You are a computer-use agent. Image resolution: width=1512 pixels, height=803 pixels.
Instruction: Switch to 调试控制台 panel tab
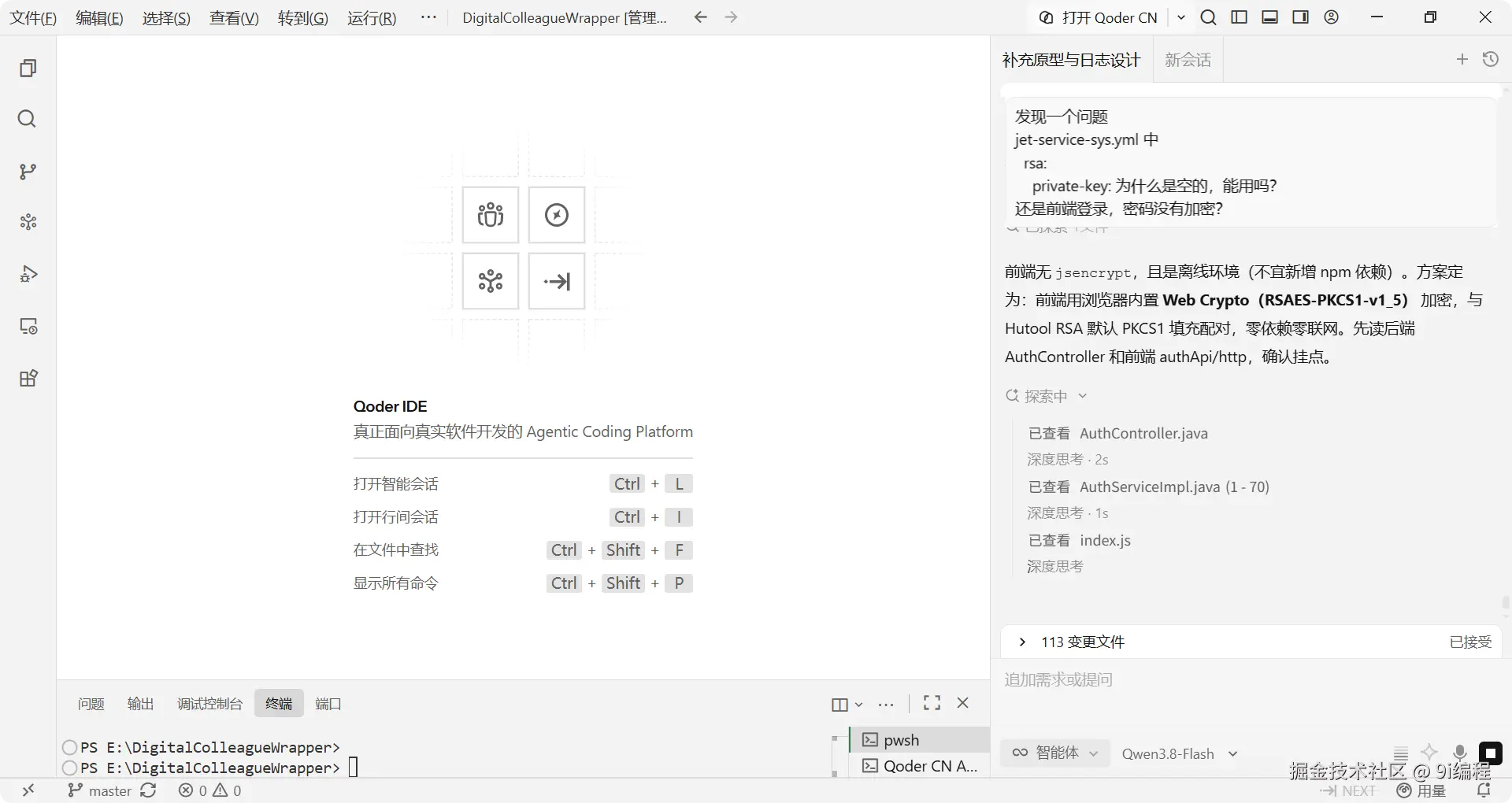pyautogui.click(x=209, y=704)
